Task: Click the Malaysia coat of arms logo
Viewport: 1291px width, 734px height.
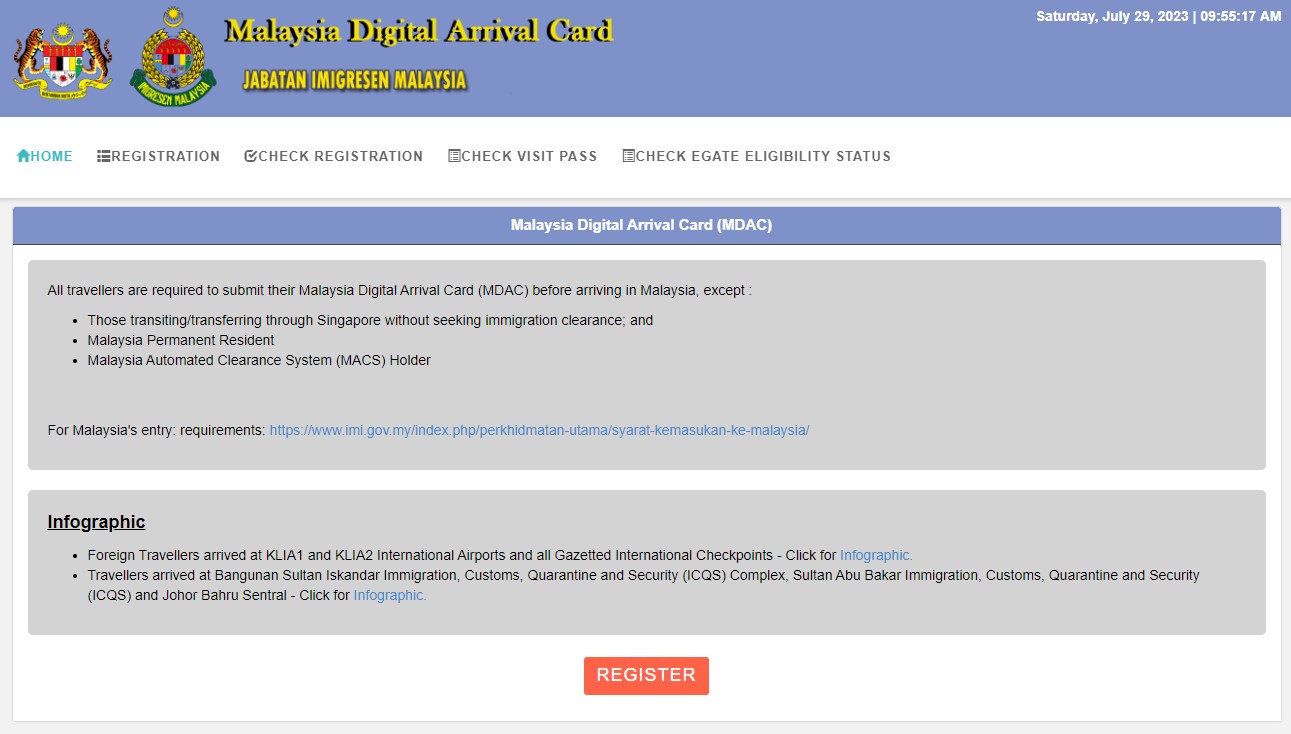Action: (63, 60)
